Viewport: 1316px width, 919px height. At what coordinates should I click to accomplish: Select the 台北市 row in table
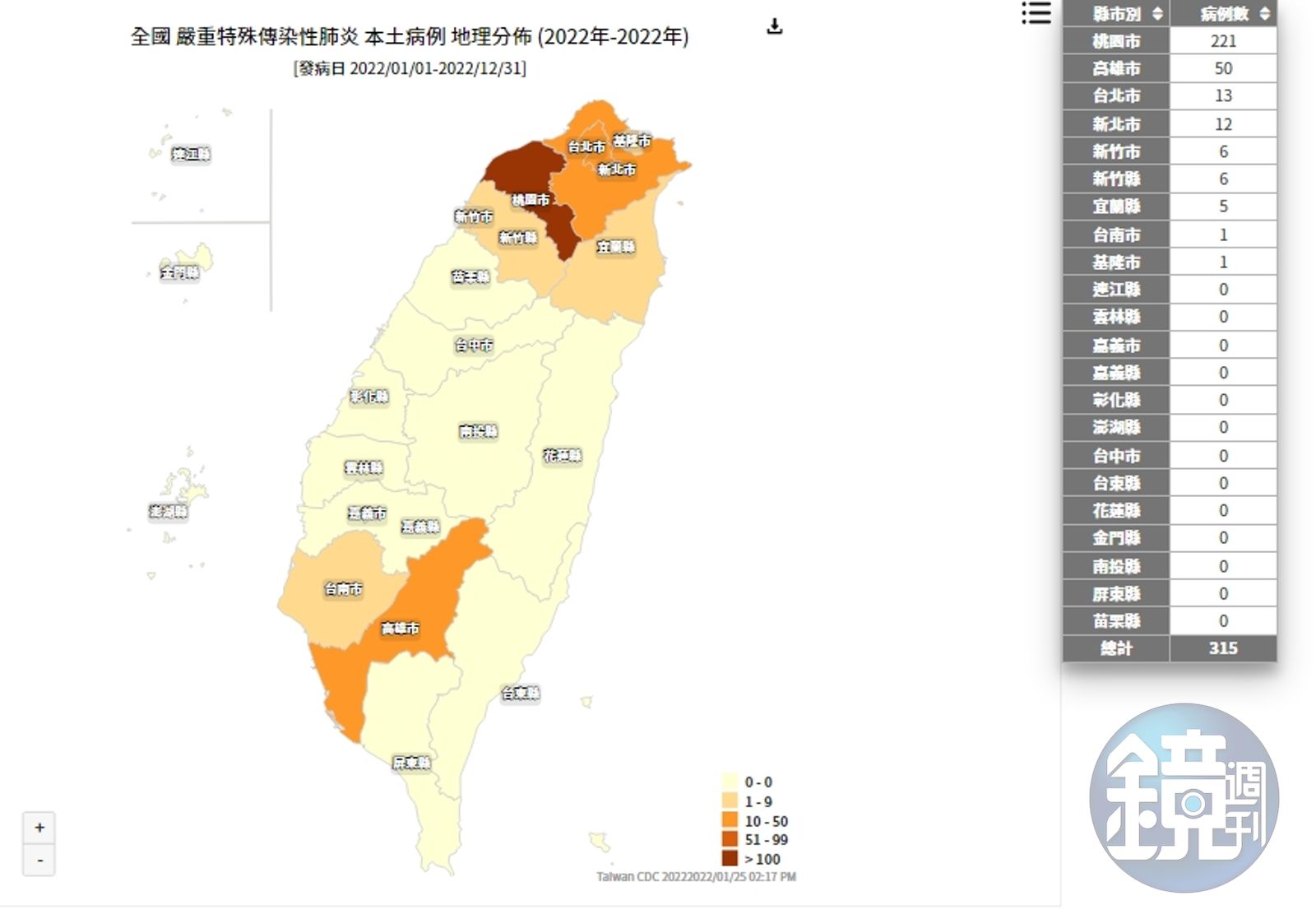tap(1169, 96)
